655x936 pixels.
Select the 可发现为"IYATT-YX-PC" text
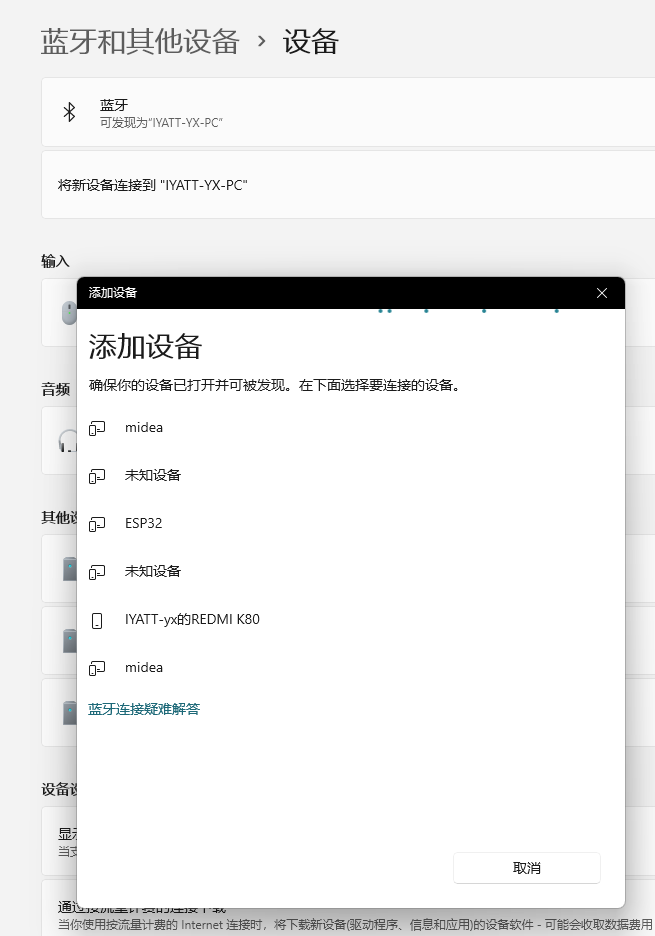161,122
